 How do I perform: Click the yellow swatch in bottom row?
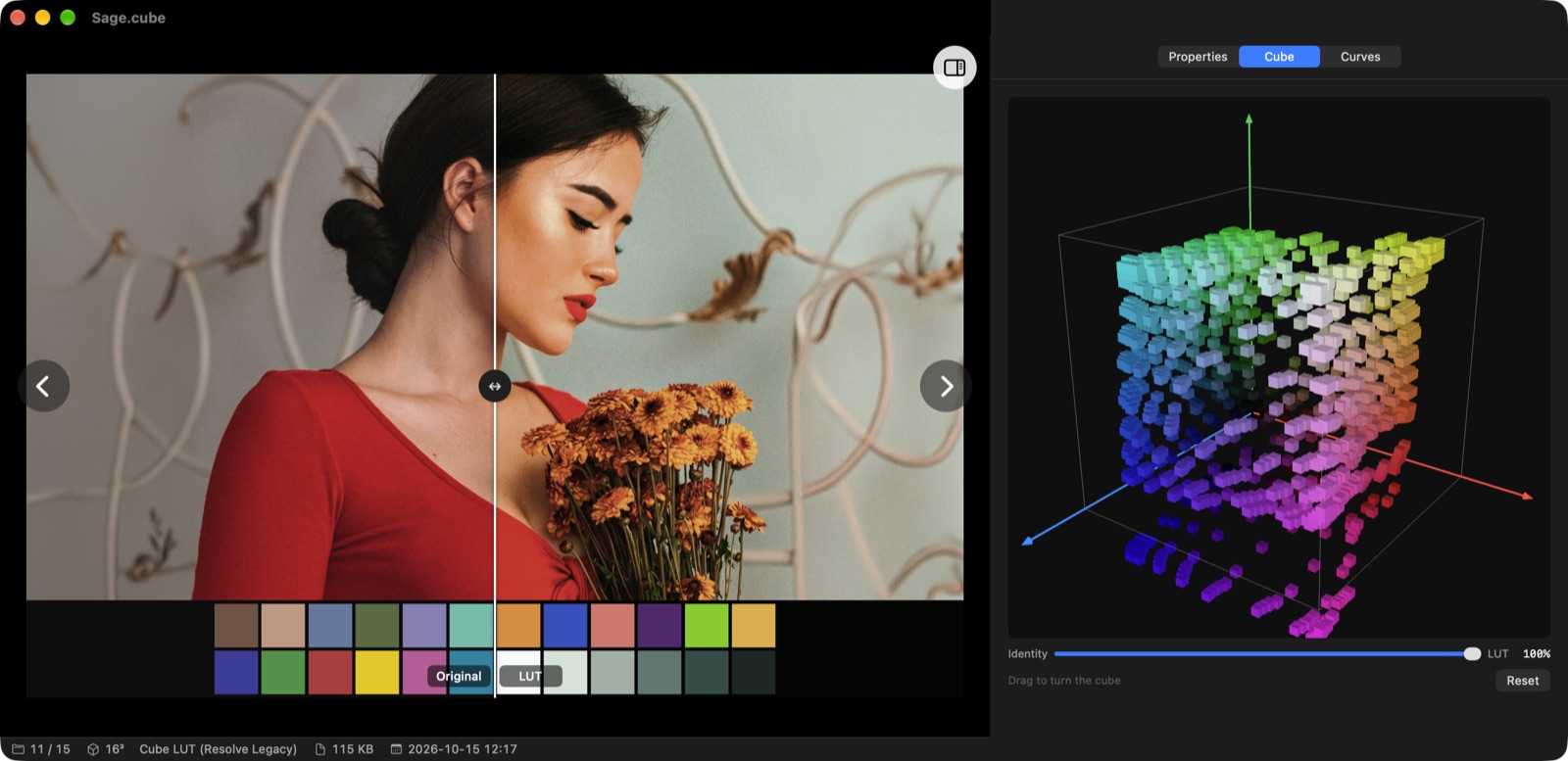tap(377, 673)
